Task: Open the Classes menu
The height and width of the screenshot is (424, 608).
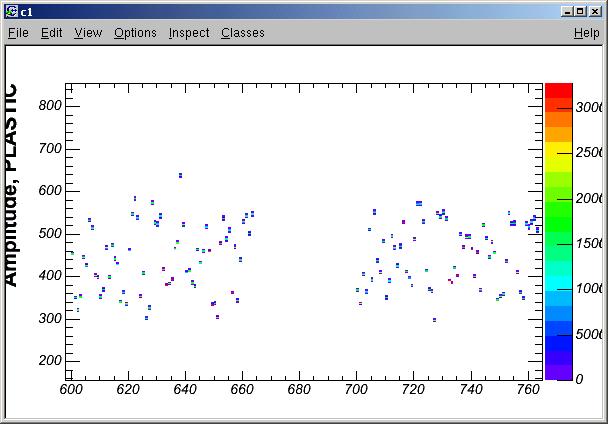Action: (243, 33)
